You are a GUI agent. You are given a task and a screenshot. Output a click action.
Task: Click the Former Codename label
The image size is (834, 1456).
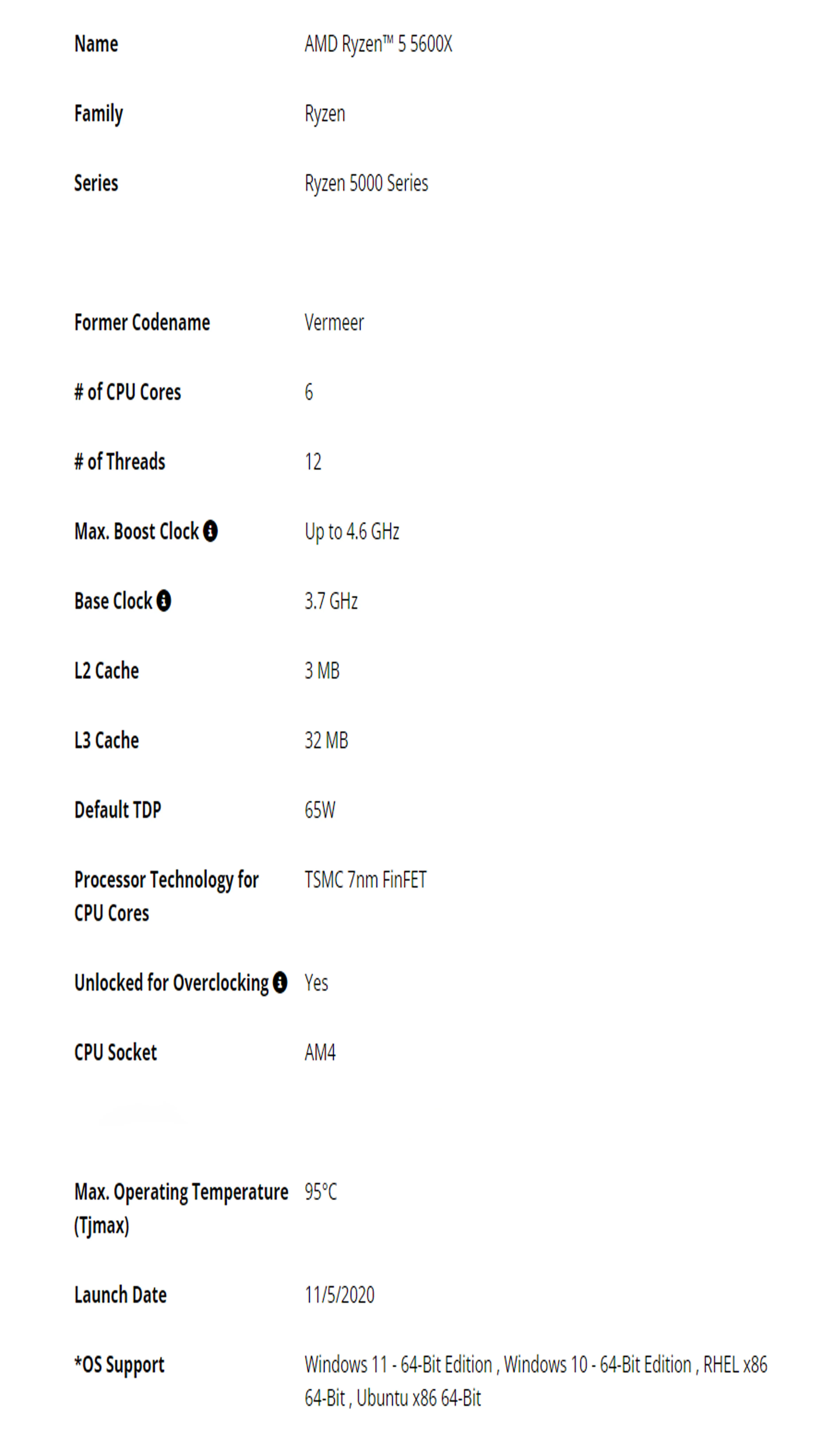coord(142,322)
